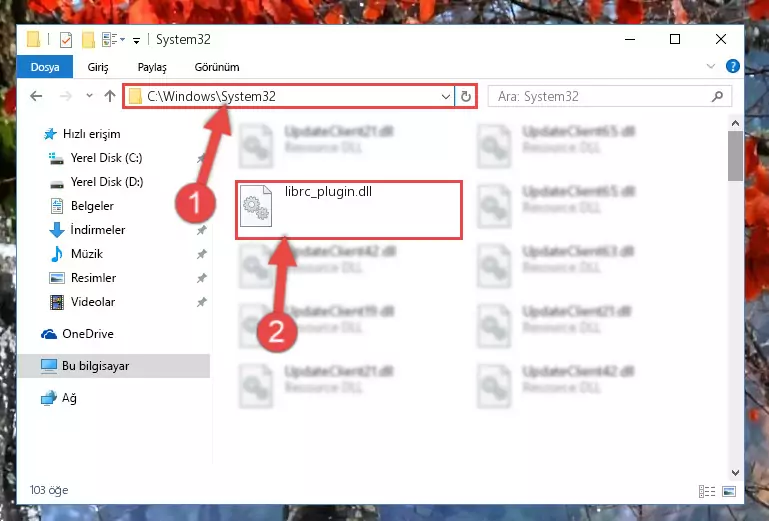Open the Dosya menu tab
The image size is (769, 521).
(45, 67)
